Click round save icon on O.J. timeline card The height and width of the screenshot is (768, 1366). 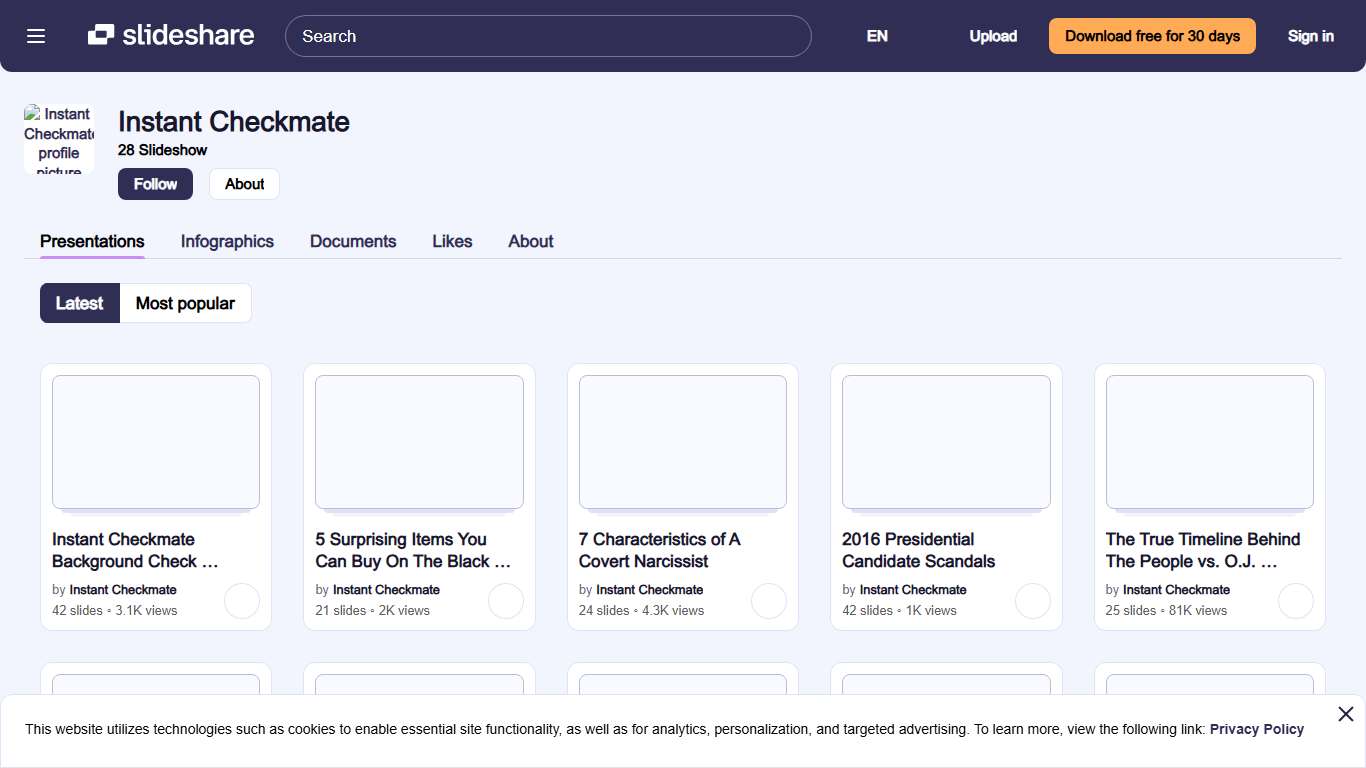click(x=1295, y=601)
